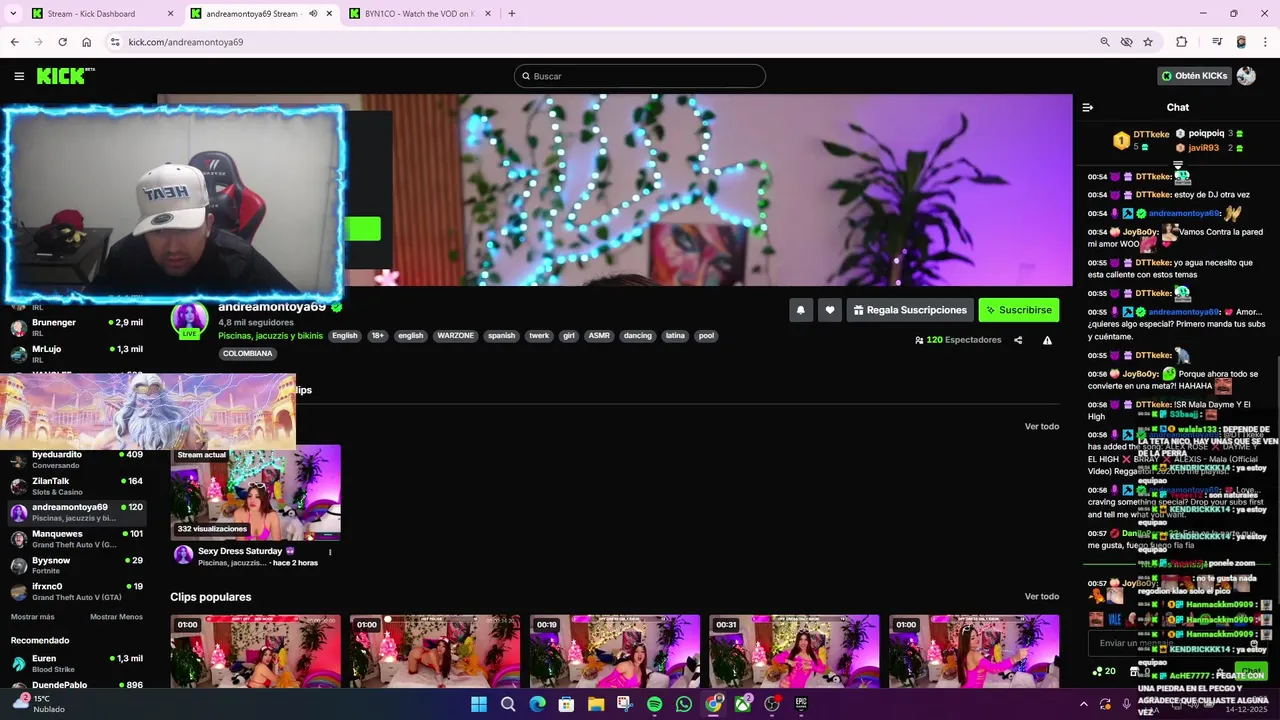Open WhatsApp from the taskbar
The image size is (1280, 720).
[684, 704]
